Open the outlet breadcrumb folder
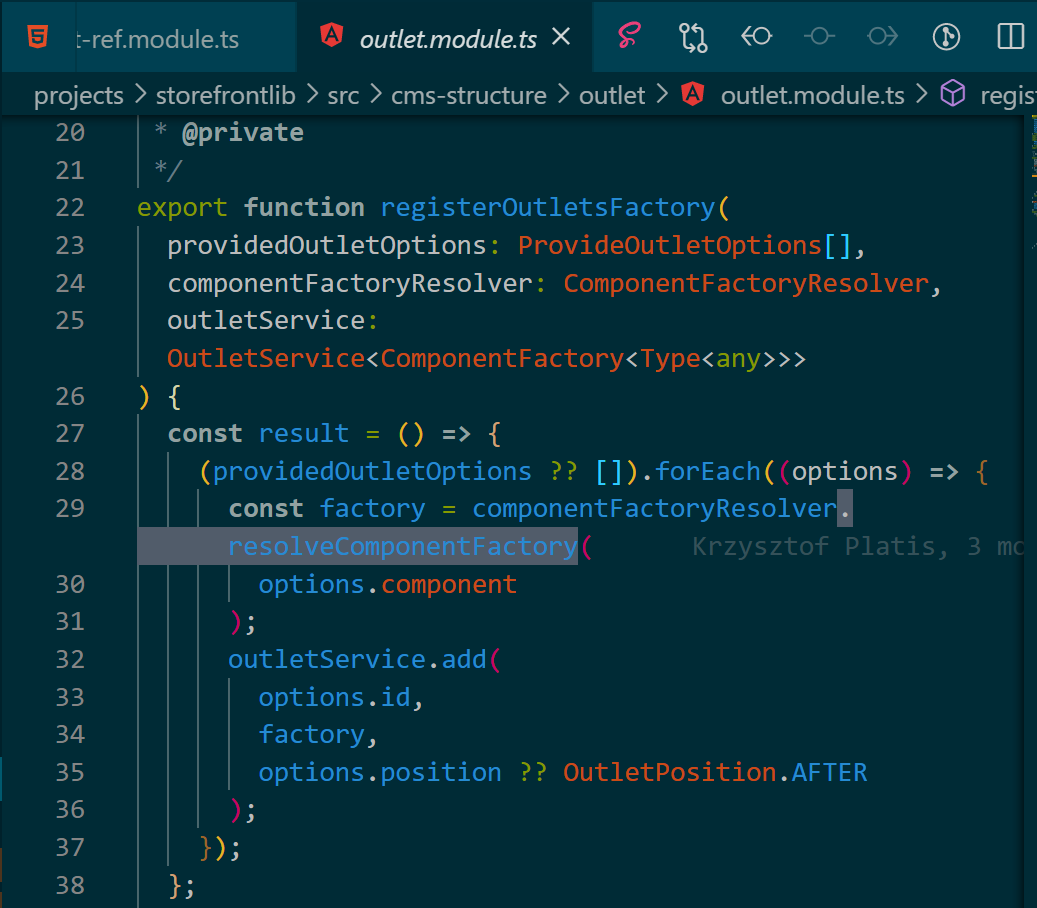 [612, 96]
